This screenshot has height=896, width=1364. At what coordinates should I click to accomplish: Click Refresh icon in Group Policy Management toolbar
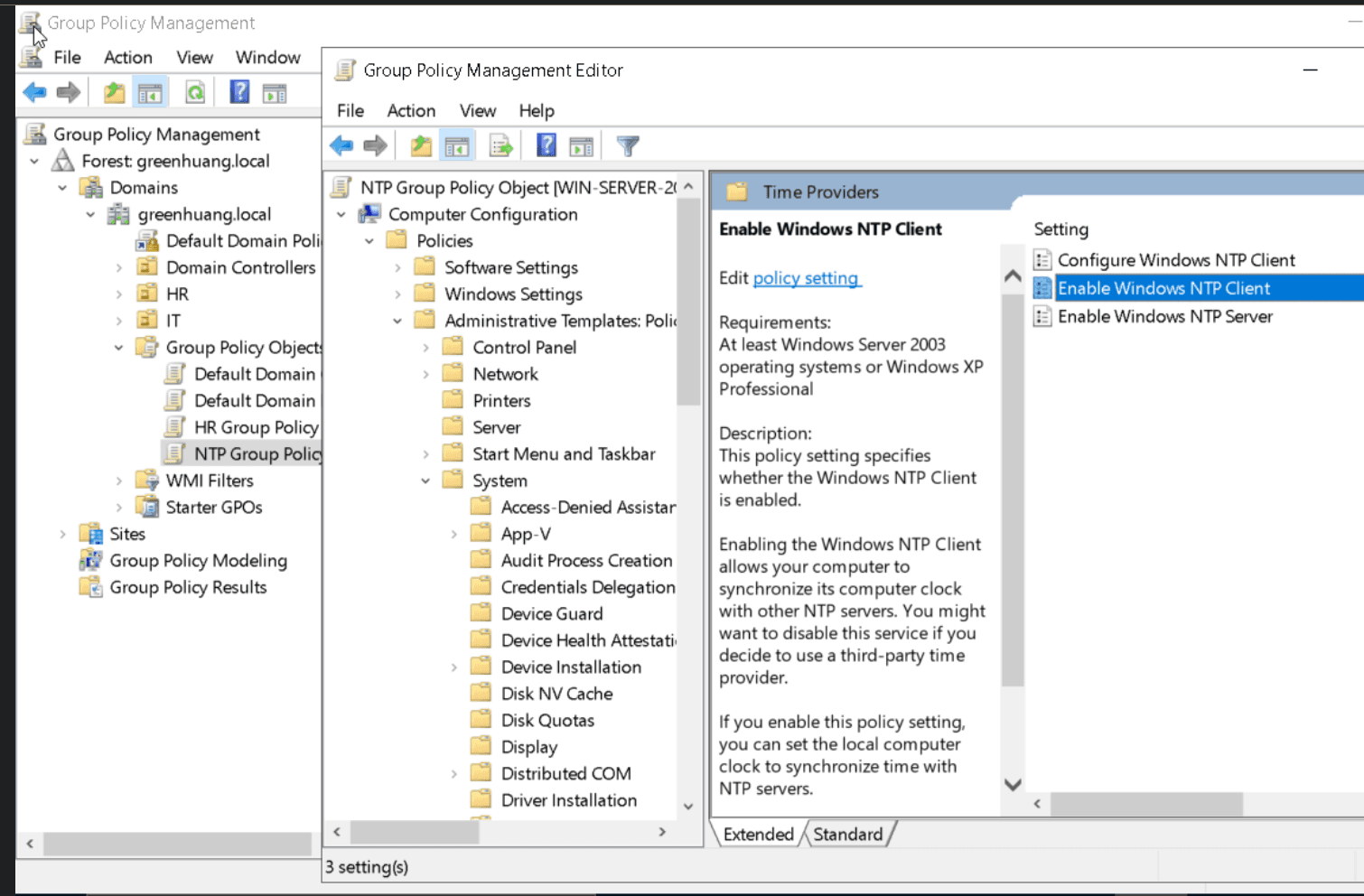(195, 91)
